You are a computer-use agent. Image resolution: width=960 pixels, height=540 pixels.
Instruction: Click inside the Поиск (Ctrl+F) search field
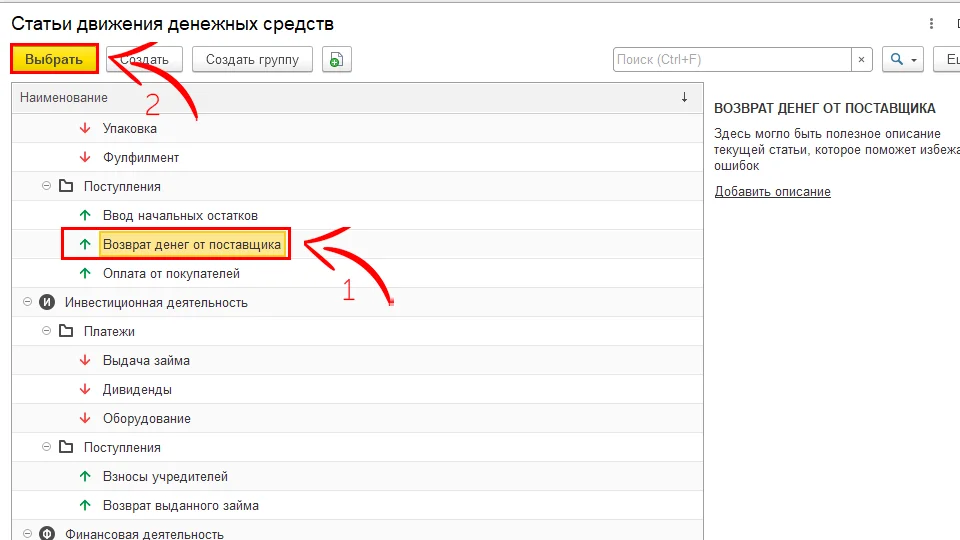tap(732, 60)
